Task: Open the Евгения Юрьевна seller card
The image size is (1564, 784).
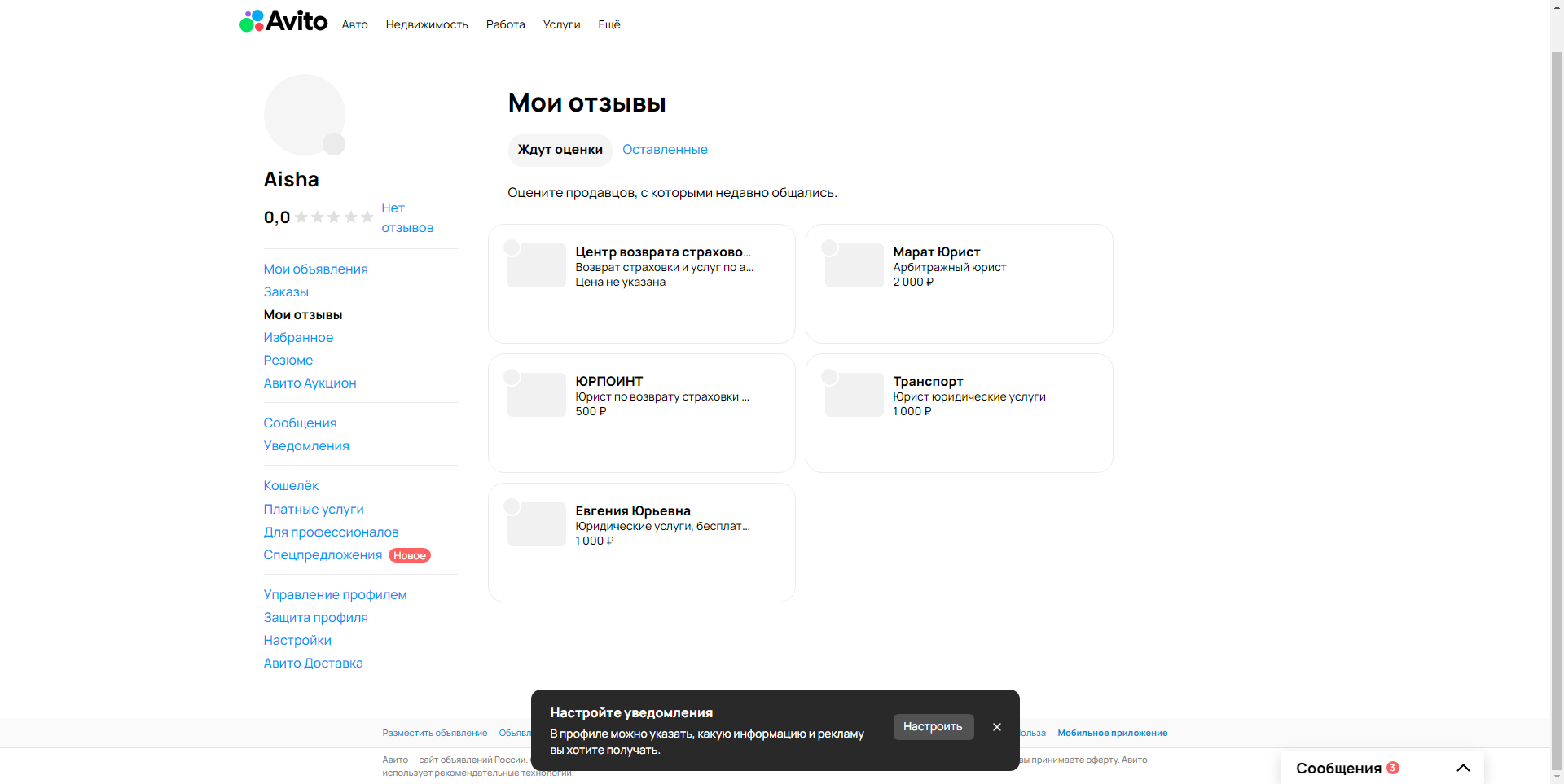Action: [x=642, y=542]
